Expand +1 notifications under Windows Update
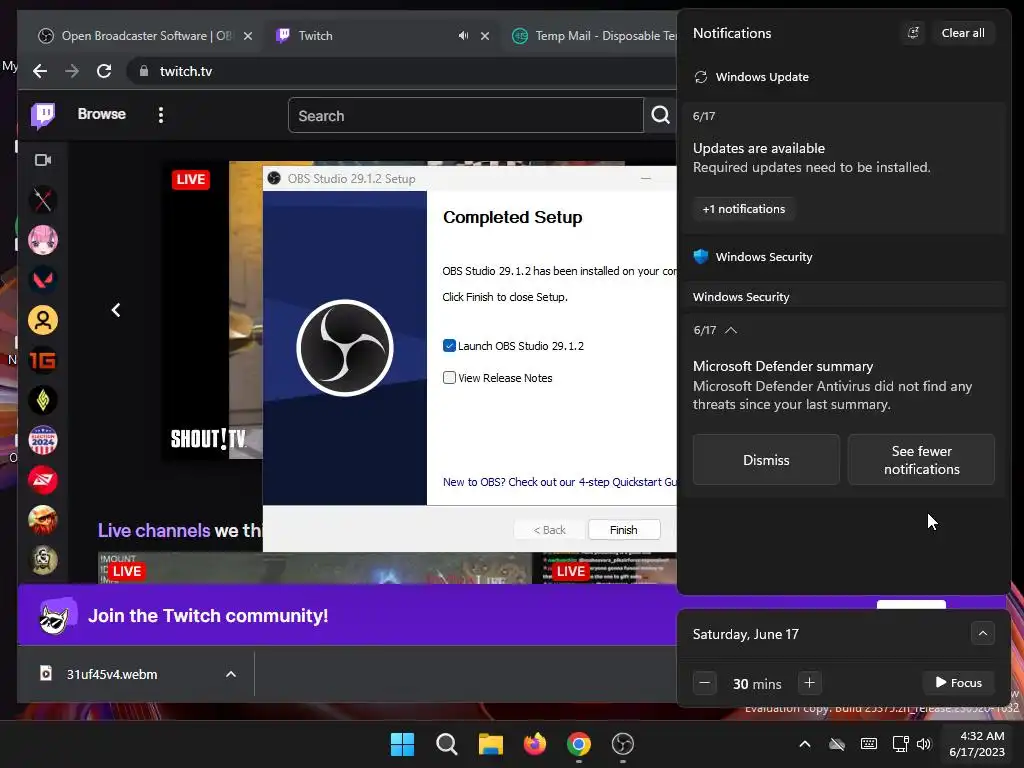 coord(743,209)
